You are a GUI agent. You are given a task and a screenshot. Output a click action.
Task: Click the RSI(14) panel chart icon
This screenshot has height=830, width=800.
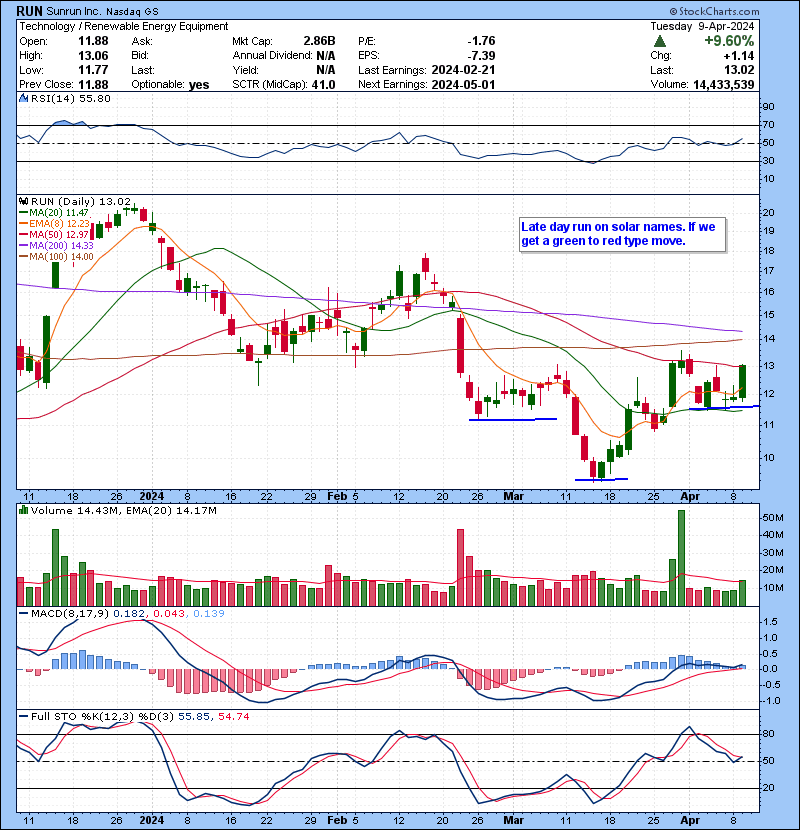point(24,98)
